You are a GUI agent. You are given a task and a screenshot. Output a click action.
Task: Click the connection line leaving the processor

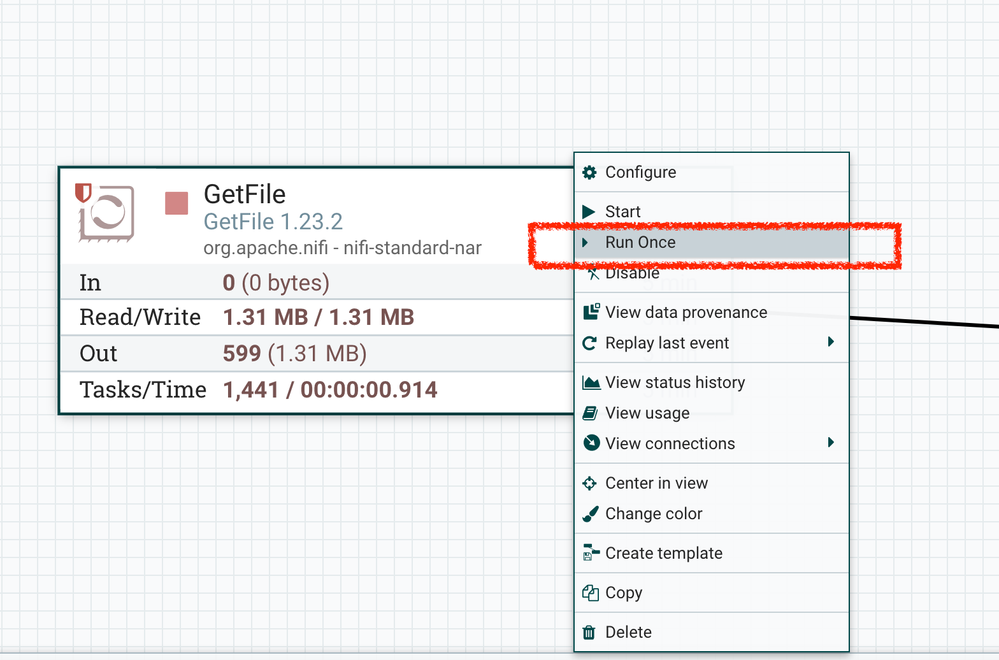pos(924,322)
